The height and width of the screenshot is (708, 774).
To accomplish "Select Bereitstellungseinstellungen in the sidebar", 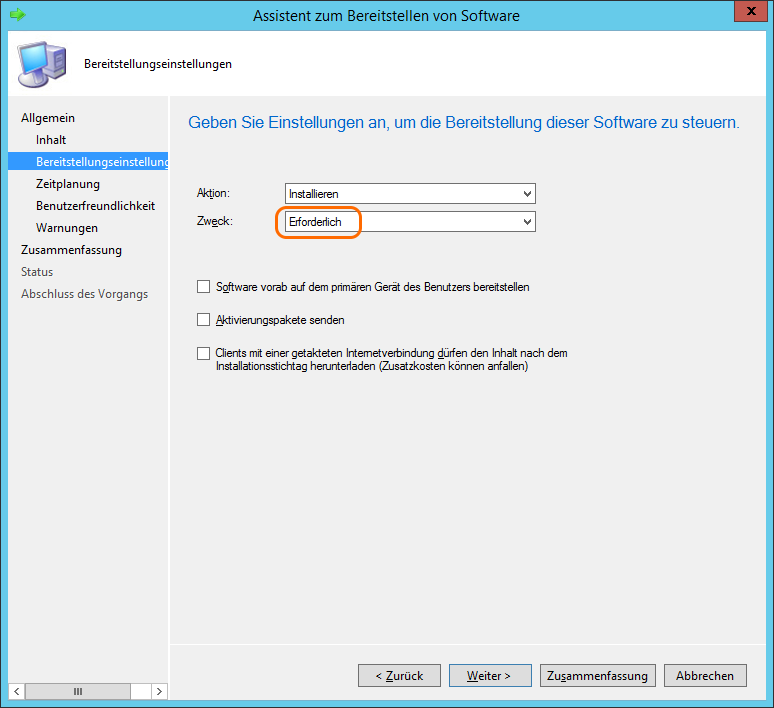I will [102, 162].
